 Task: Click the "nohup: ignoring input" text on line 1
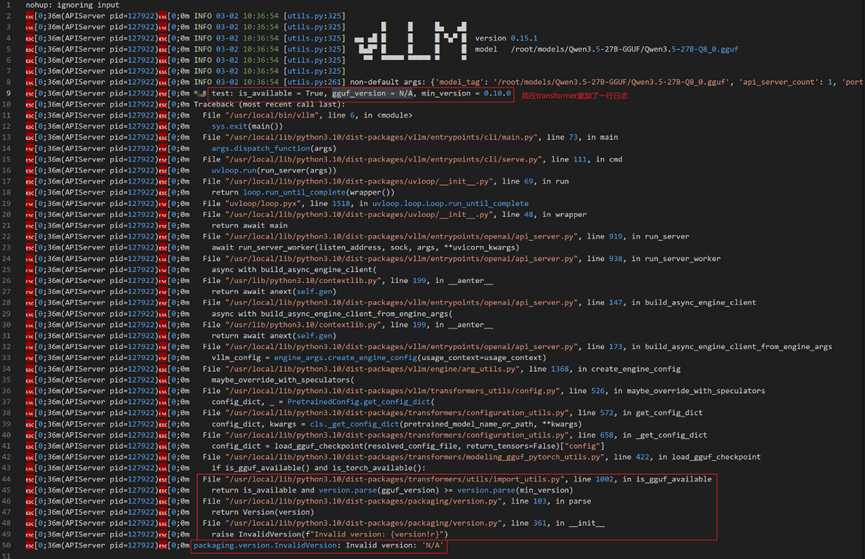click(72, 5)
